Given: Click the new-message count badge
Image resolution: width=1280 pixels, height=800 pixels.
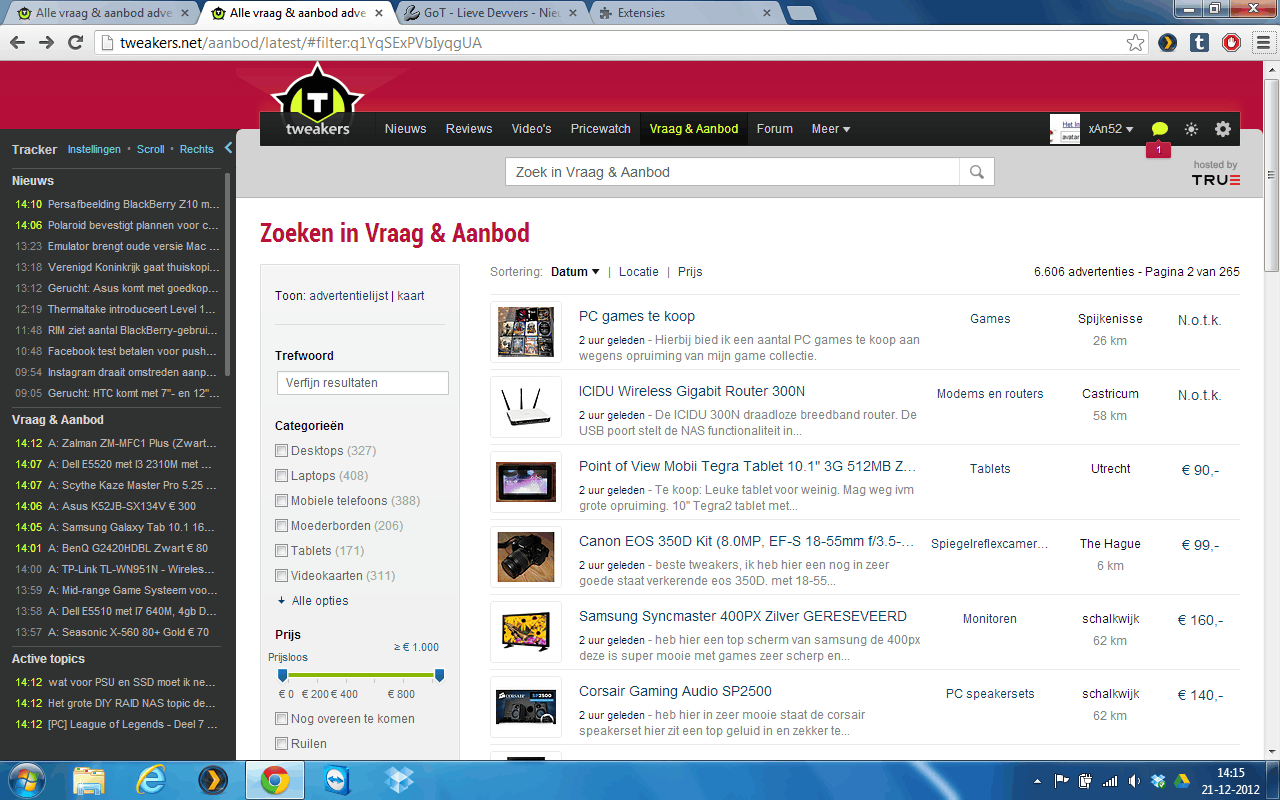Looking at the screenshot, I should coord(1158,150).
